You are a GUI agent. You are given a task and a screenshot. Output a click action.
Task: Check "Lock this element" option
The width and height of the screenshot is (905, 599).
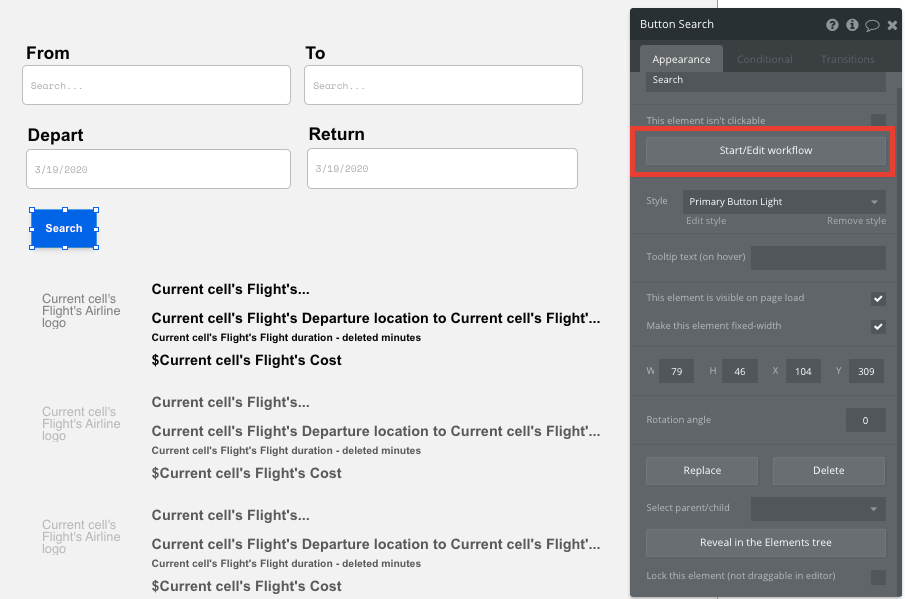(878, 576)
